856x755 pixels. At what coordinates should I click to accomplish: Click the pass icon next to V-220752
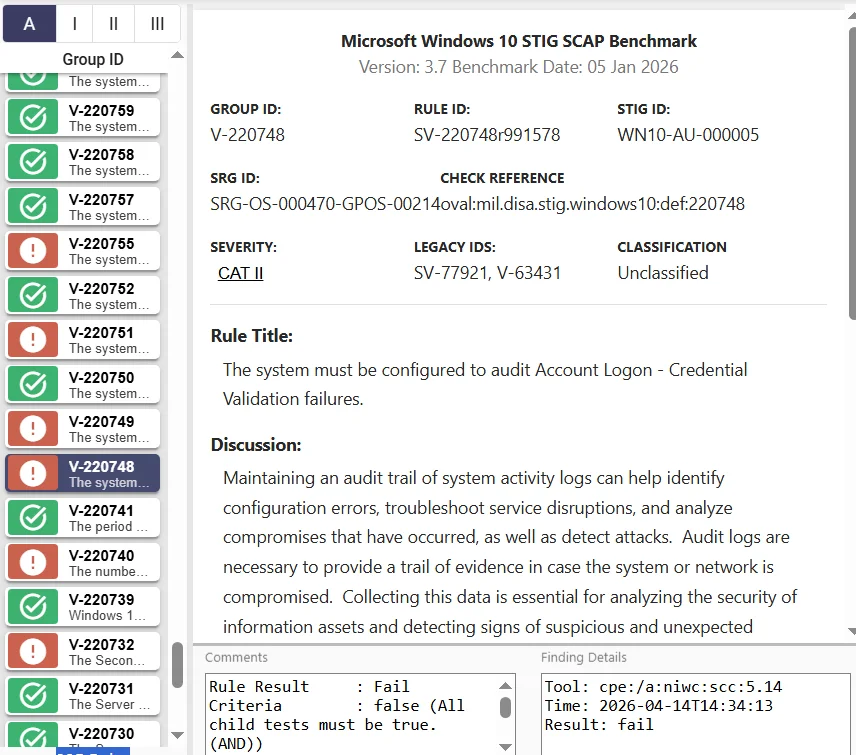(33, 295)
